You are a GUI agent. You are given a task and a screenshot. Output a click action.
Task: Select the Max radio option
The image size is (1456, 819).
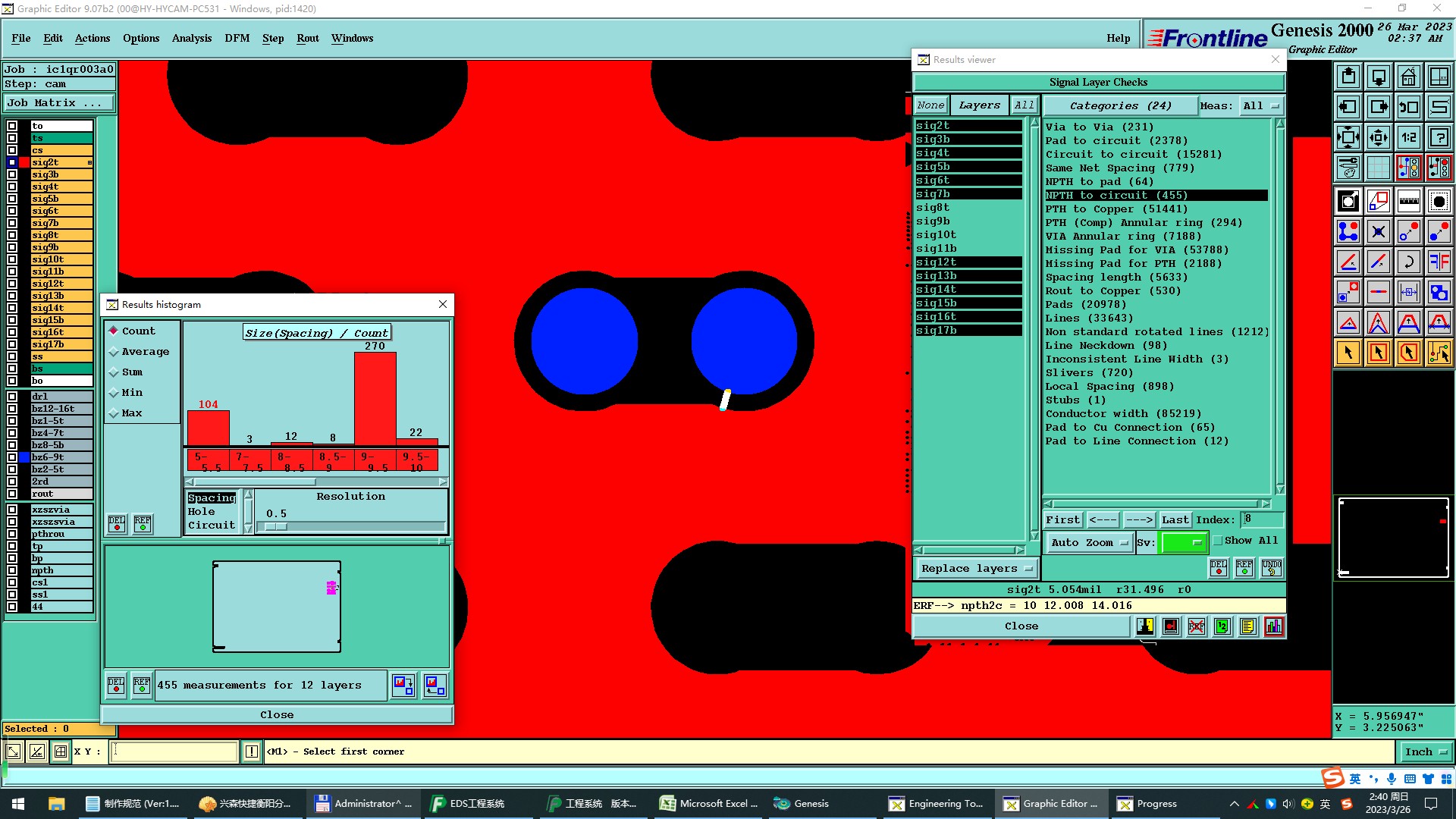tap(126, 413)
